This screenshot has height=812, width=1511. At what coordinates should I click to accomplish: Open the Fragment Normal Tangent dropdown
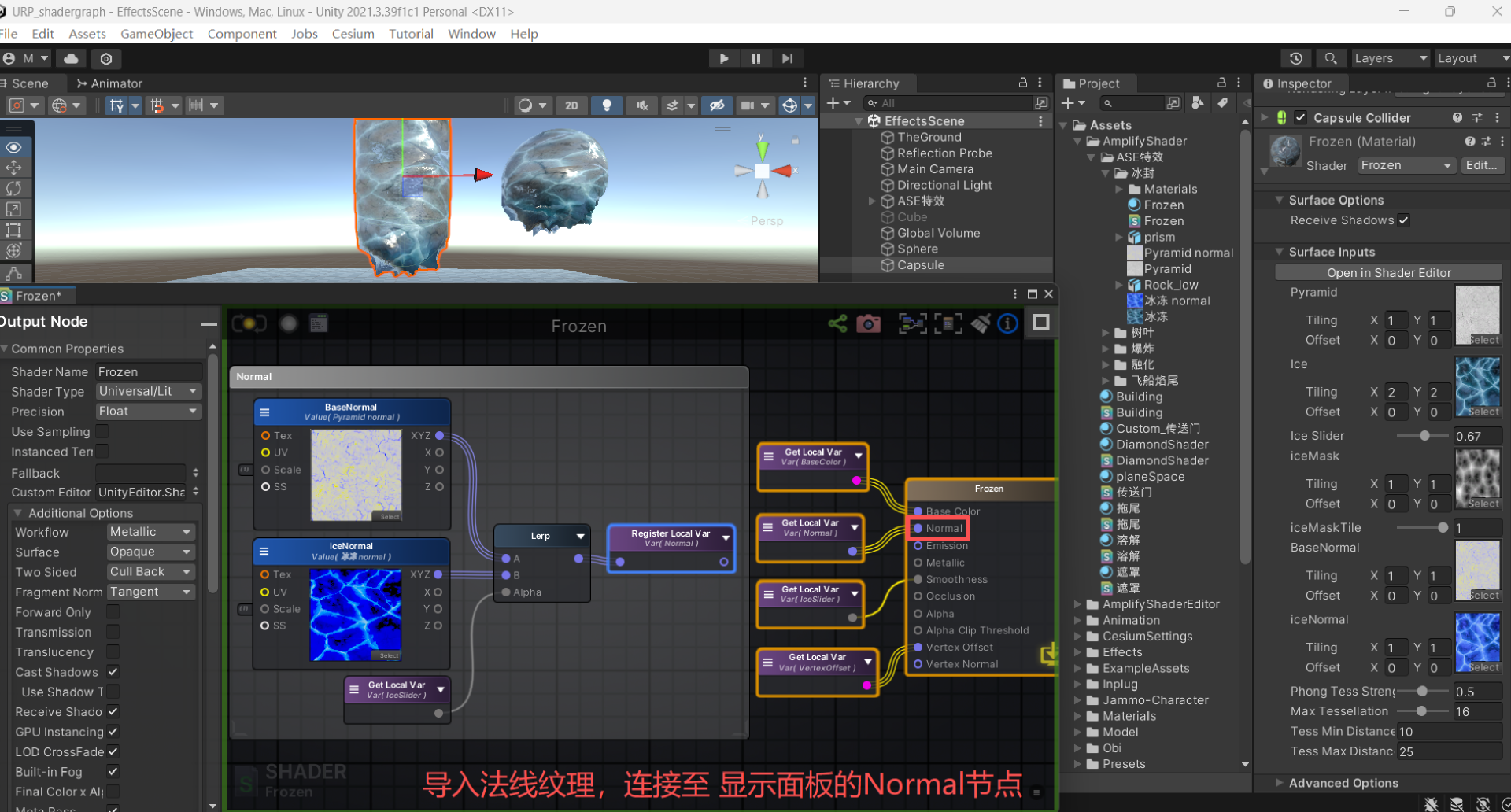pos(150,592)
